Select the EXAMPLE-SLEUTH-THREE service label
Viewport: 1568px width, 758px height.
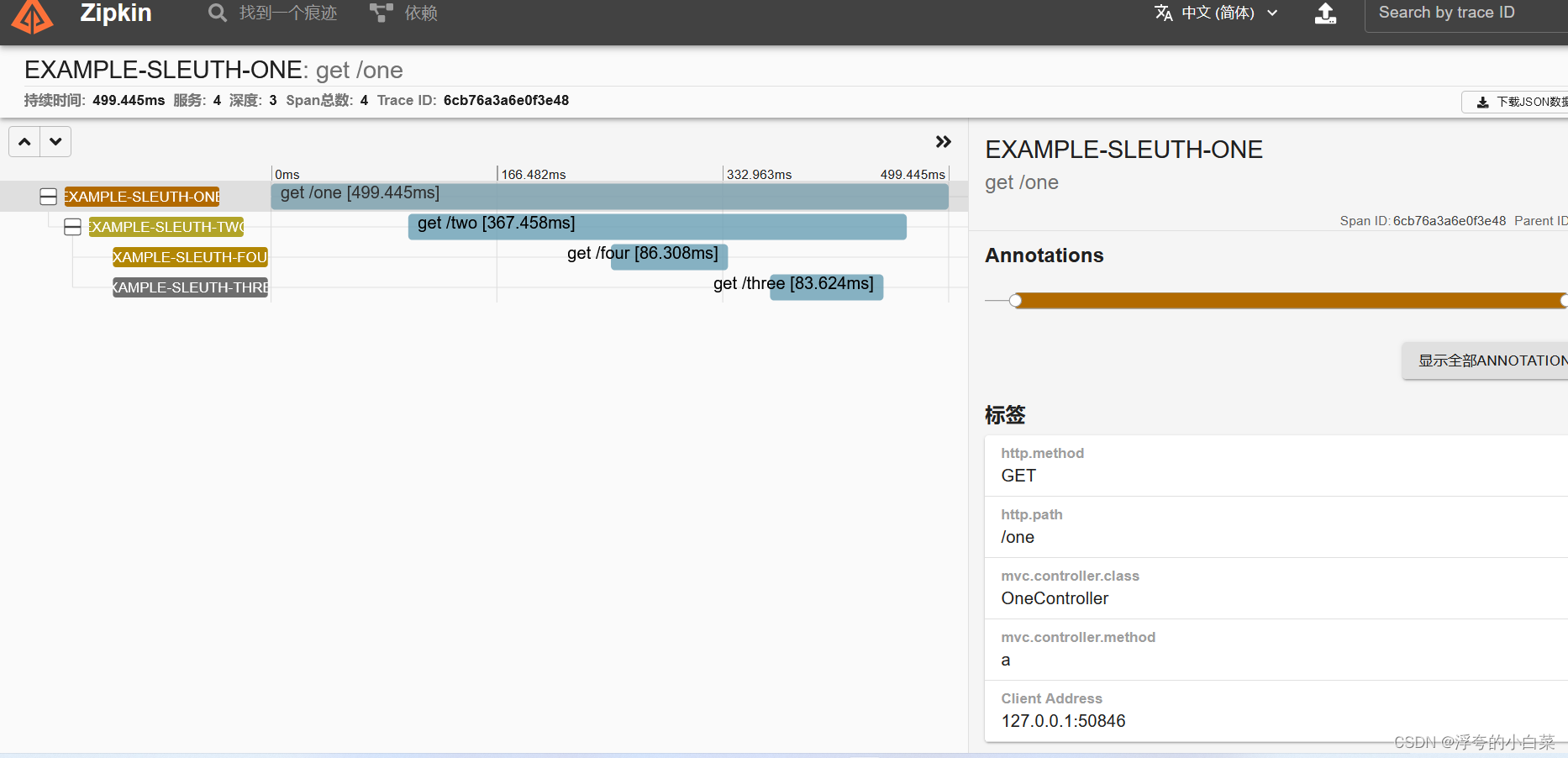point(191,287)
